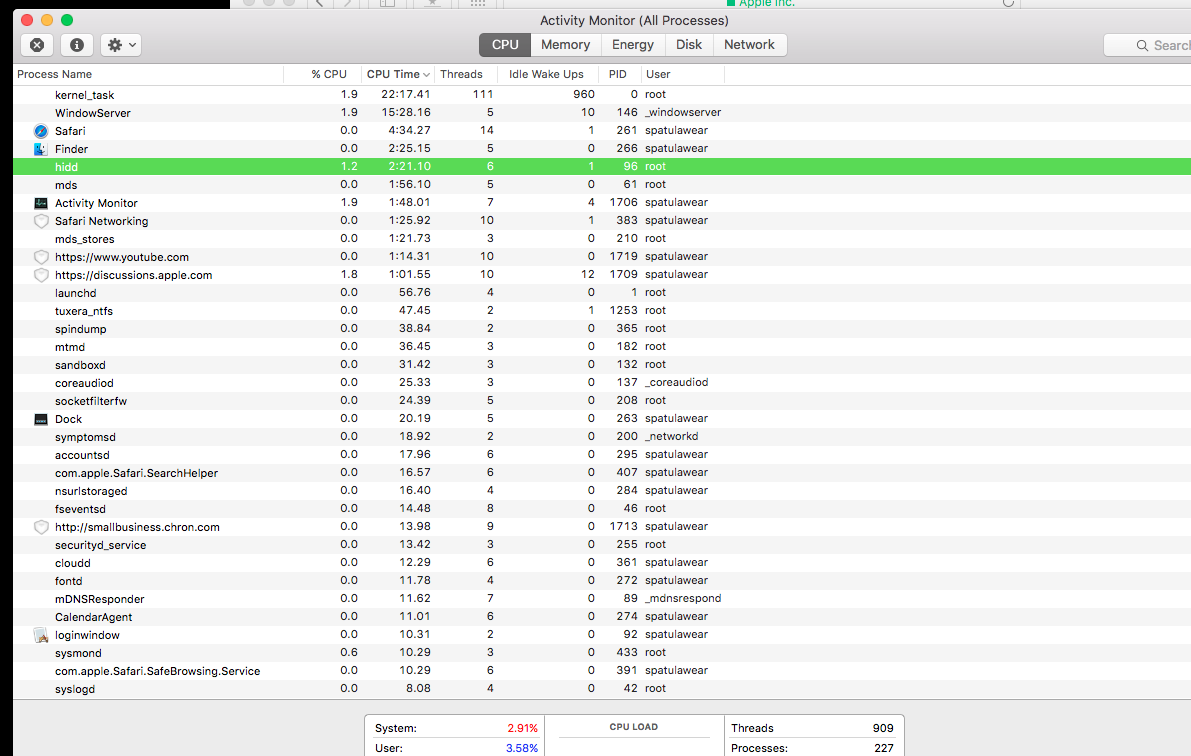1191x756 pixels.
Task: Select the coreaudiod process
Action: [602, 383]
